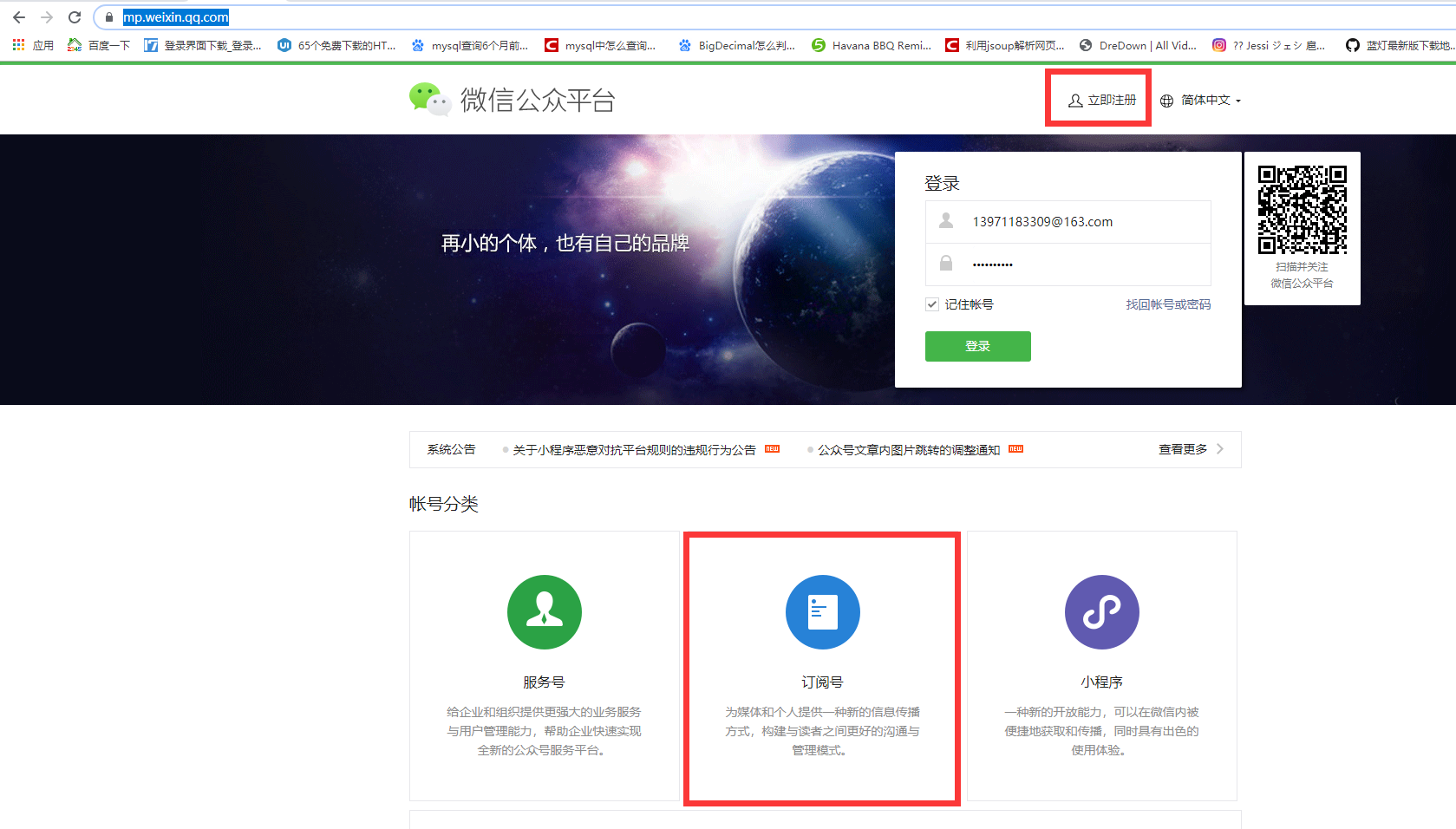Click the browser back arrow

click(19, 17)
